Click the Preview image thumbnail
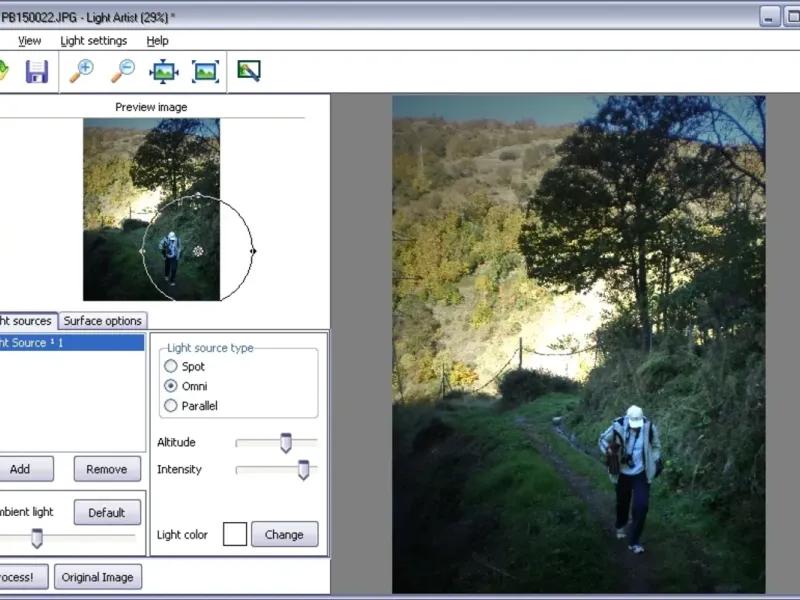 152,209
